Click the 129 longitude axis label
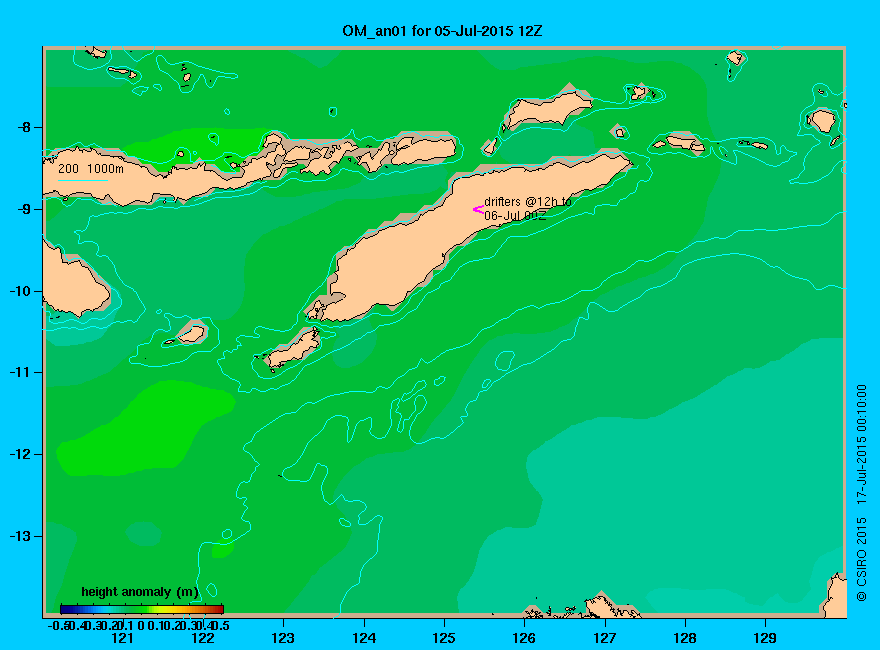Screen dimensions: 880x650 pyautogui.click(x=765, y=638)
